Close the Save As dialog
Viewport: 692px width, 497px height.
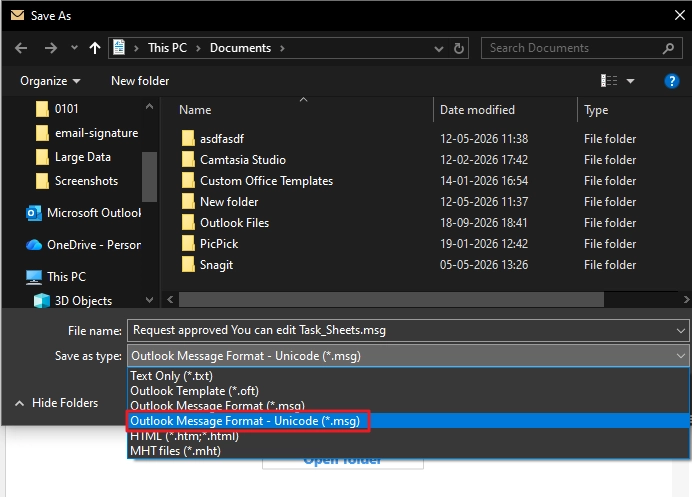(679, 15)
